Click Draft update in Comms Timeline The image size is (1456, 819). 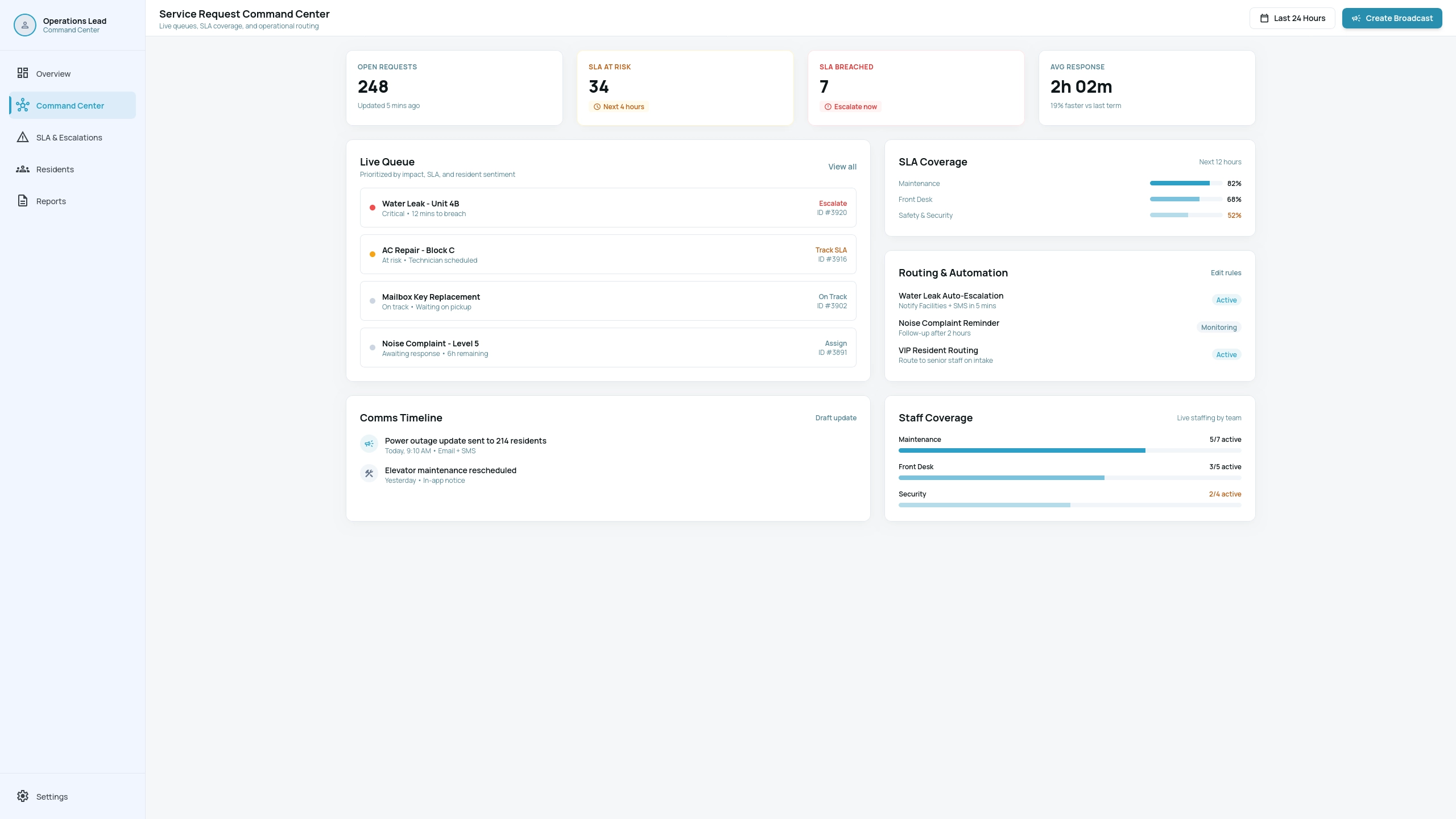(835, 418)
